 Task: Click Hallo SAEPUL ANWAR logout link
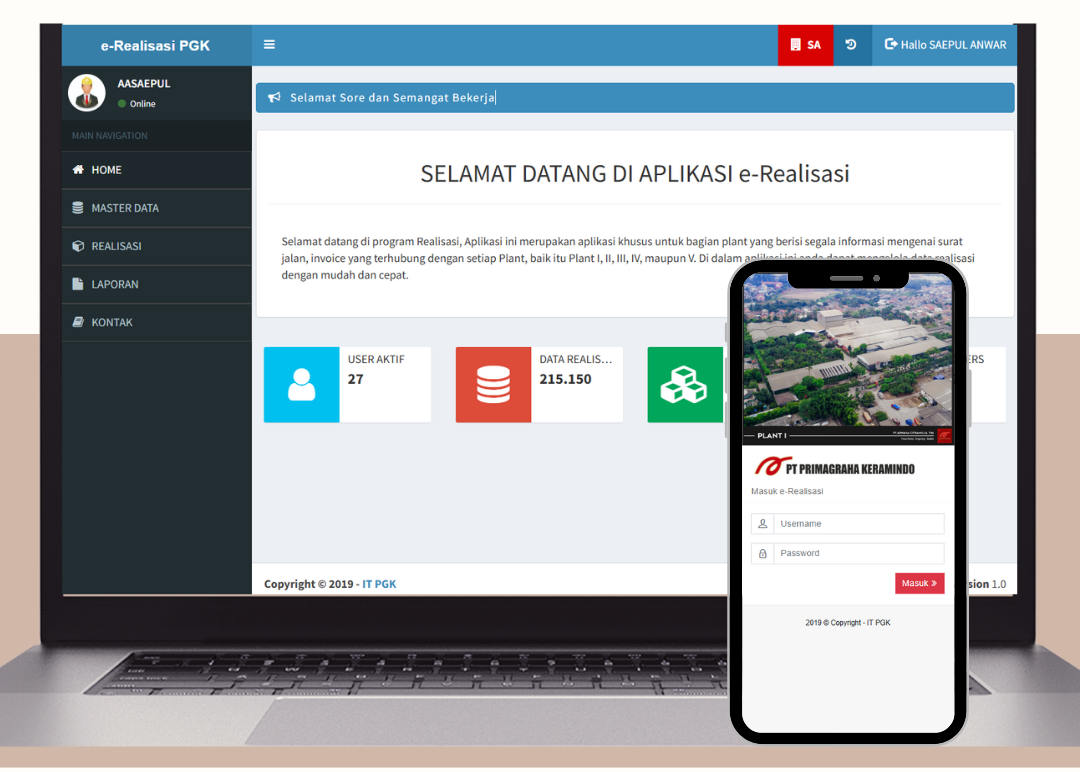[945, 45]
